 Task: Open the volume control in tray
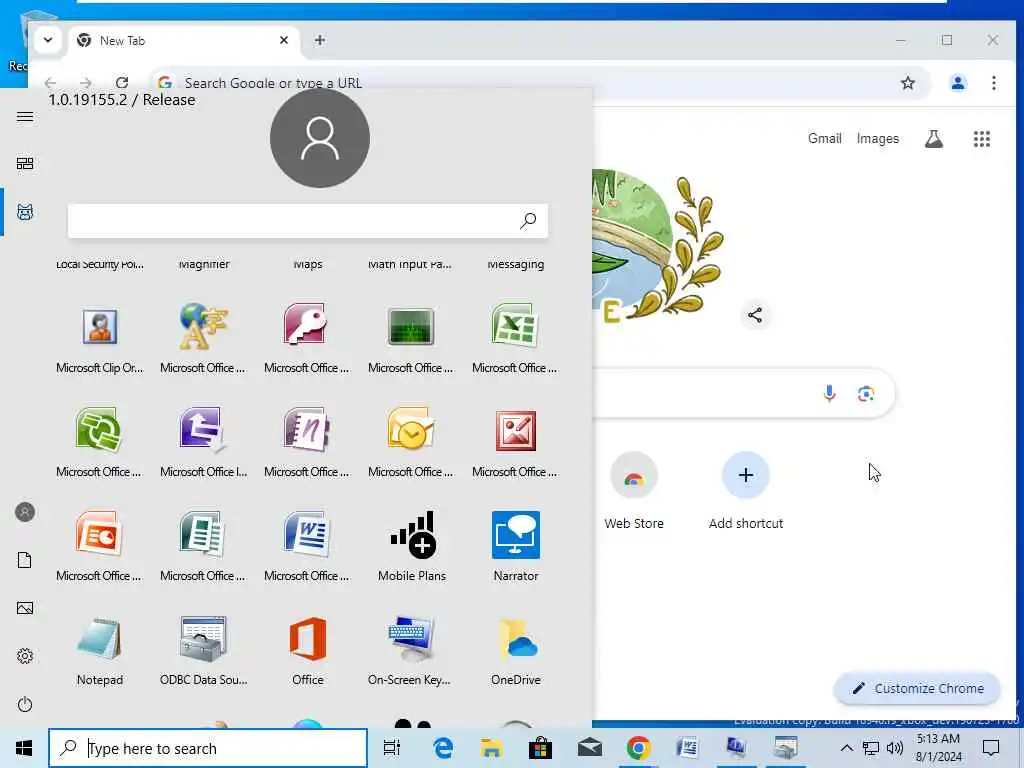tap(894, 748)
